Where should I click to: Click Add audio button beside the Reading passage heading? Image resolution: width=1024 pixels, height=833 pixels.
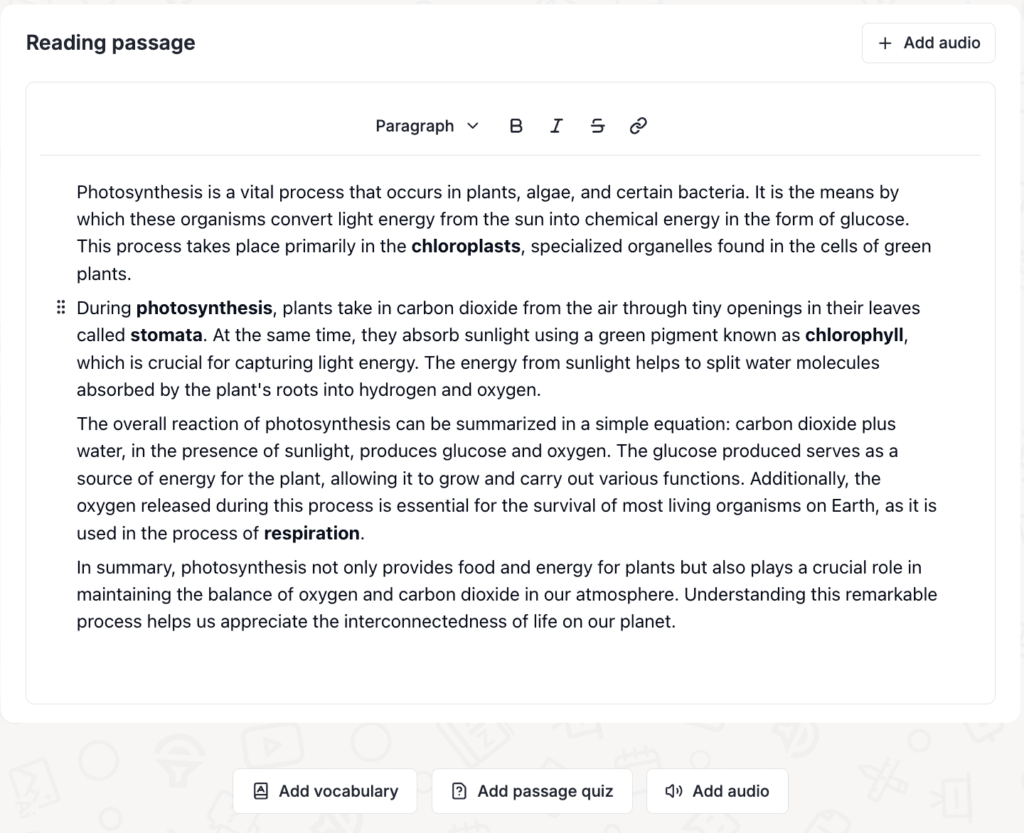pyautogui.click(x=928, y=43)
